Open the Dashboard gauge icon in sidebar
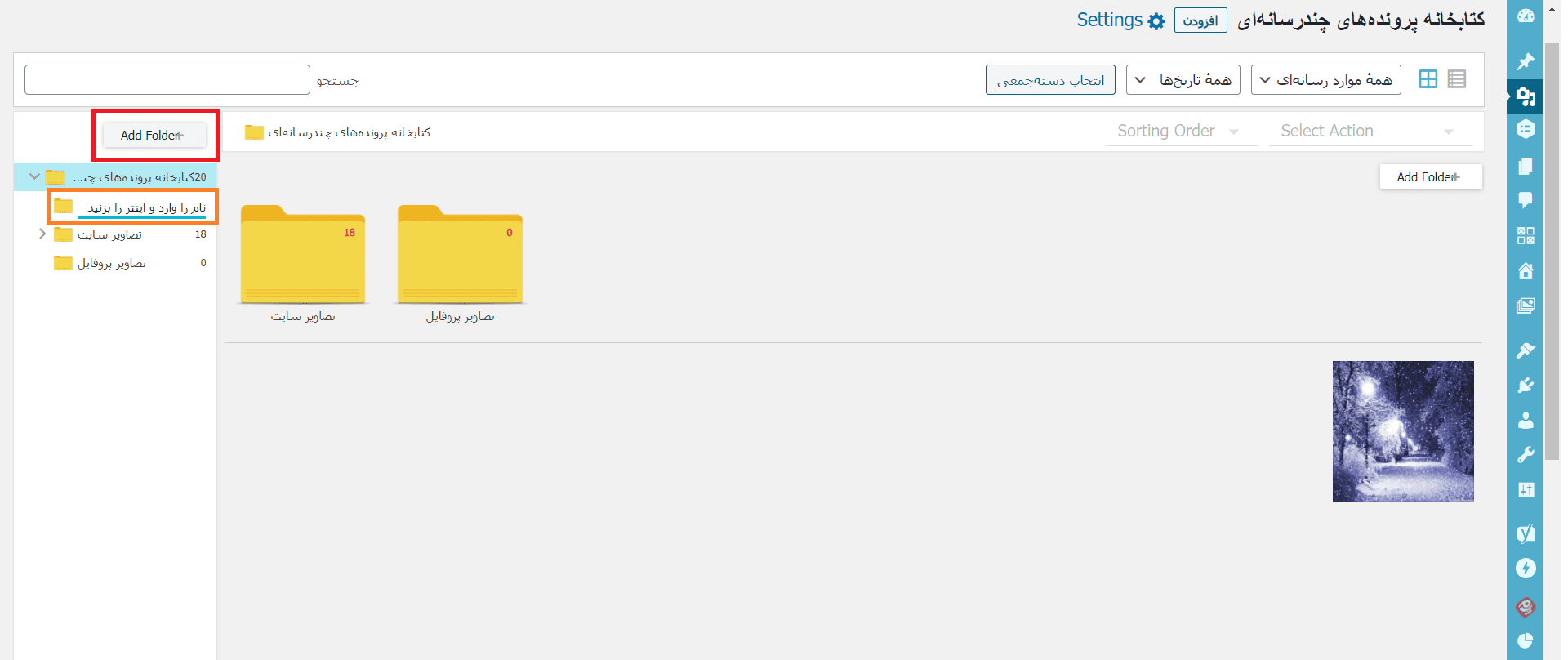The width and height of the screenshot is (1568, 660). pyautogui.click(x=1525, y=16)
